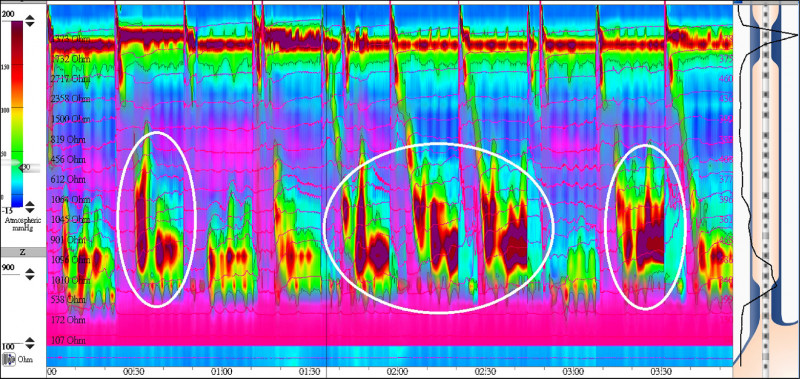Click the Atmospheric mmHg reference label
The image size is (800, 379).
click(x=21, y=224)
